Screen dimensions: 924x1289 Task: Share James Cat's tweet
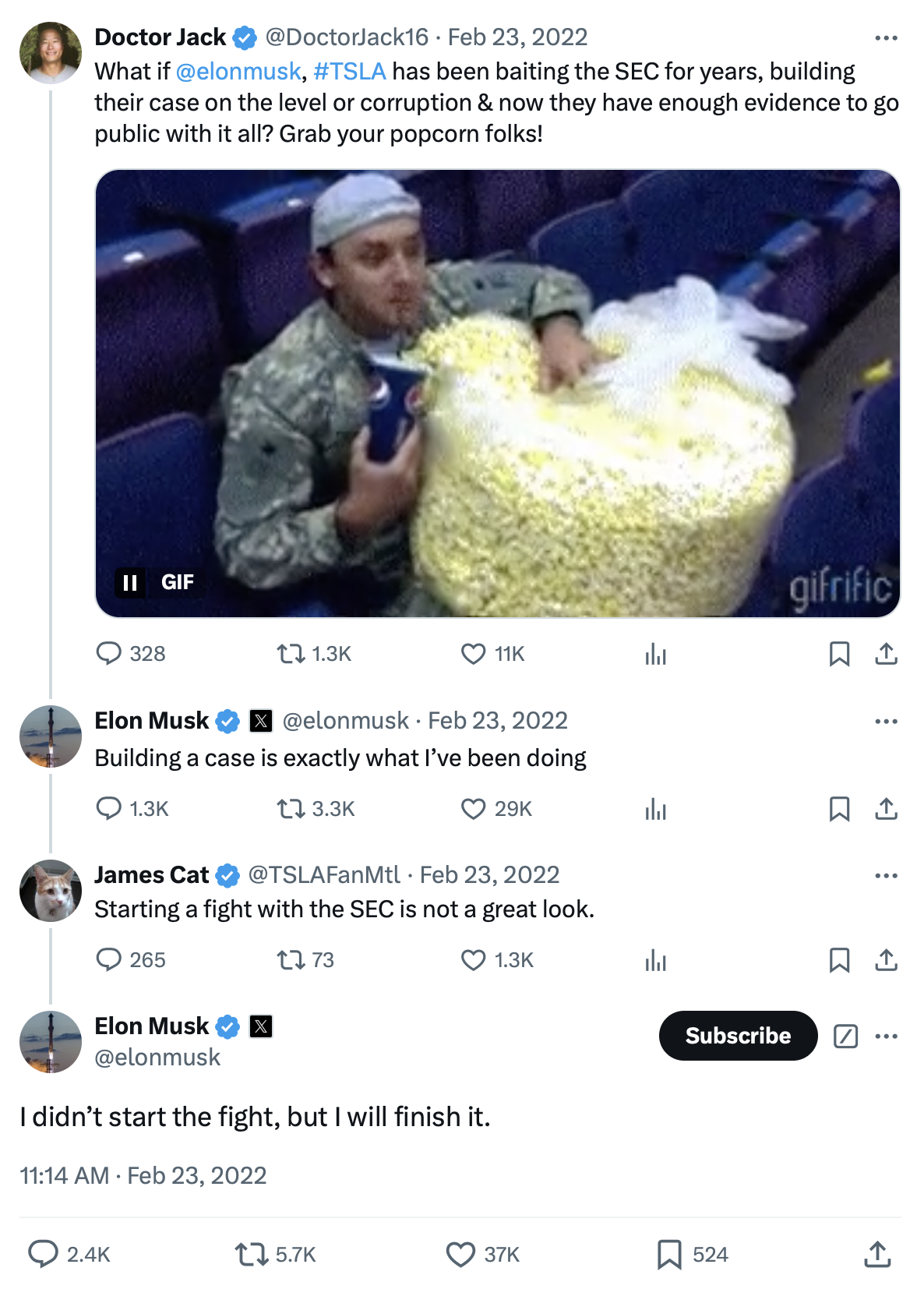(886, 959)
